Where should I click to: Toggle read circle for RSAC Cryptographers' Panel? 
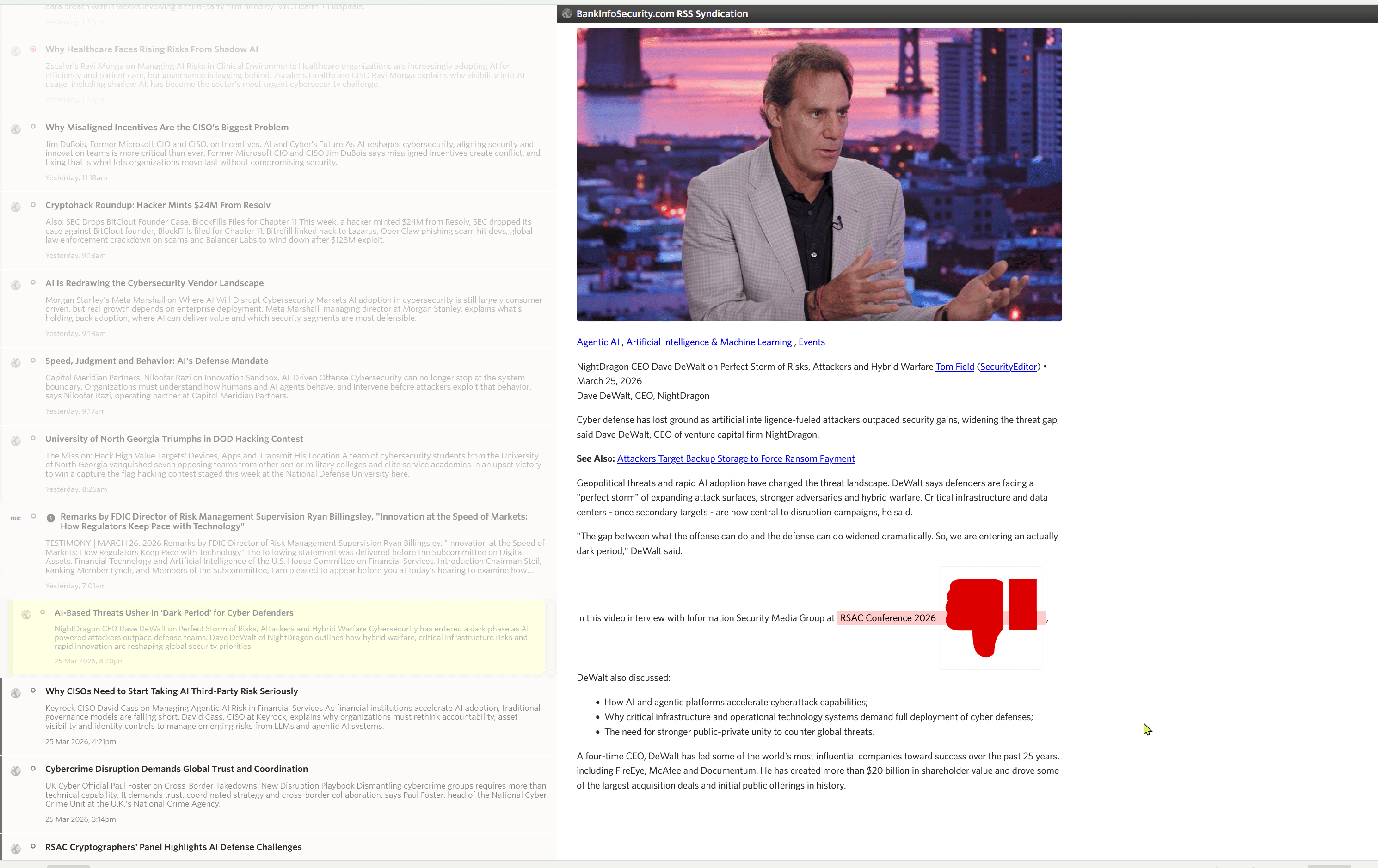[33, 846]
